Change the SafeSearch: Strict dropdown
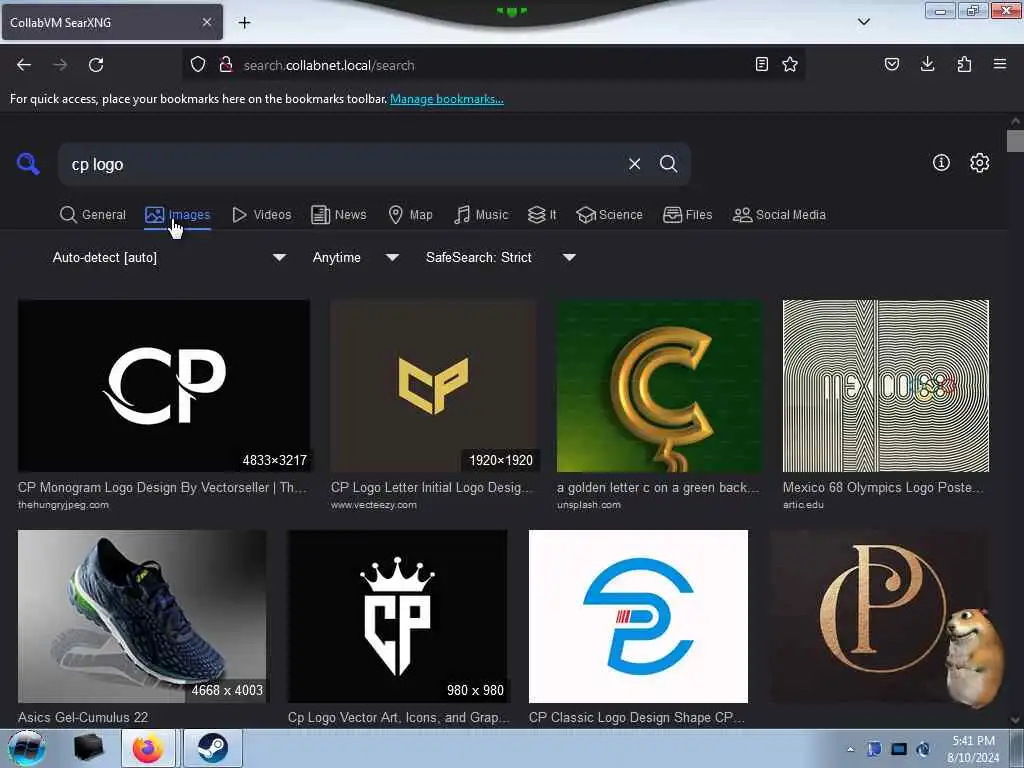Image resolution: width=1024 pixels, height=768 pixels. 500,257
